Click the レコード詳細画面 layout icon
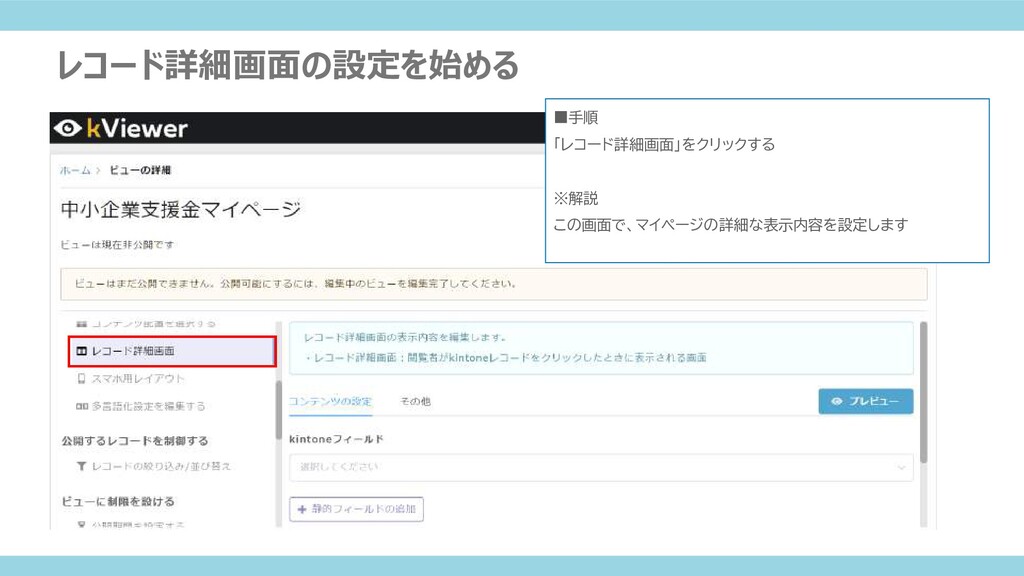 [82, 351]
